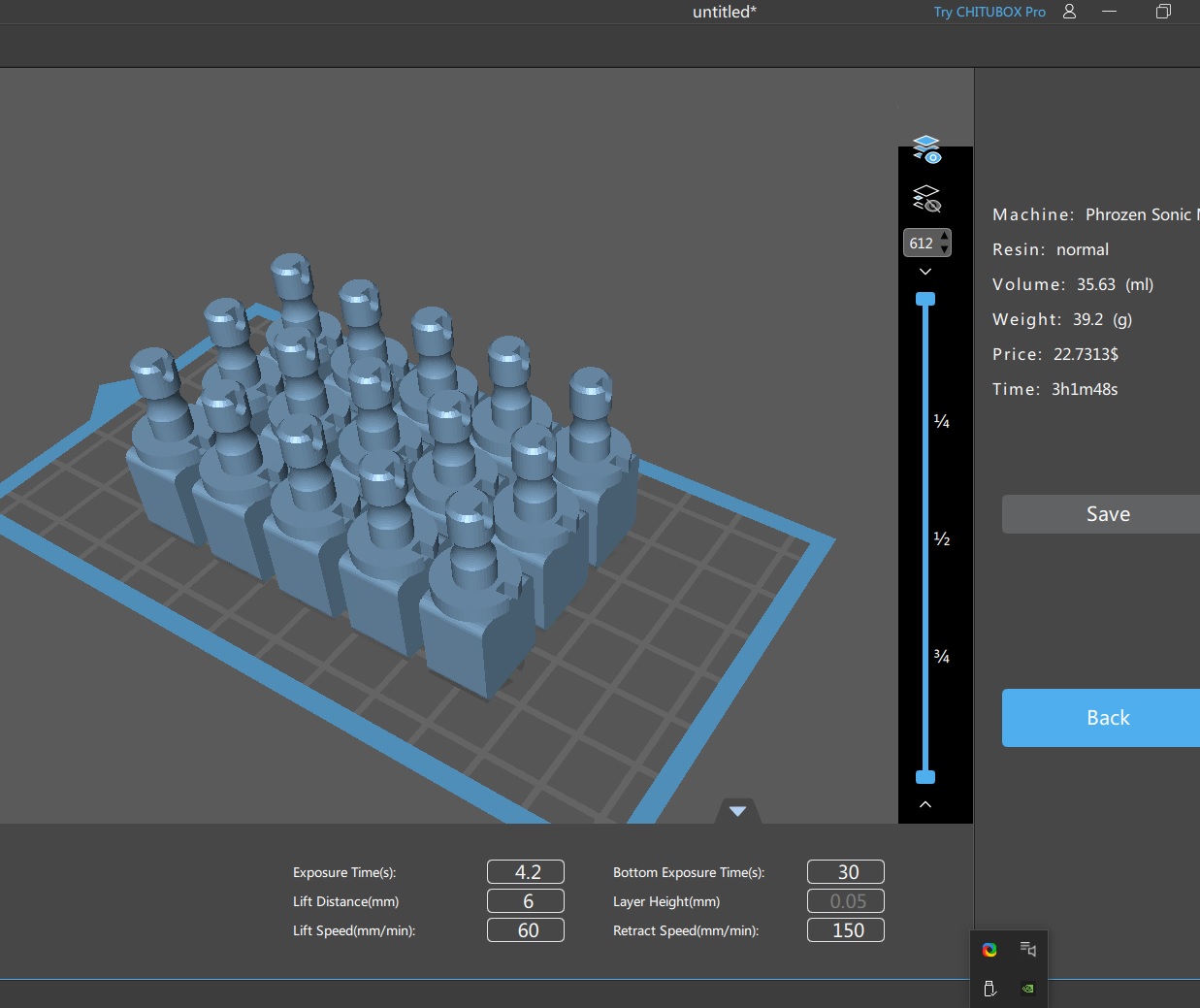Screen dimensions: 1200x1008
Task: Collapse the print settings panel triangle
Action: (x=737, y=811)
